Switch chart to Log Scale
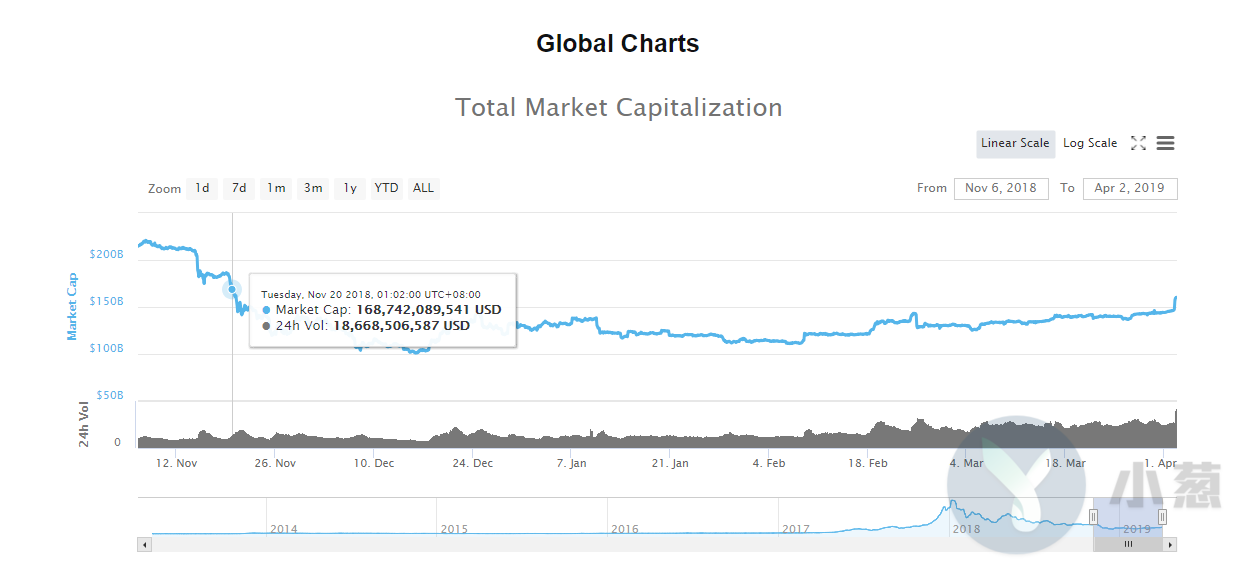 (1090, 143)
